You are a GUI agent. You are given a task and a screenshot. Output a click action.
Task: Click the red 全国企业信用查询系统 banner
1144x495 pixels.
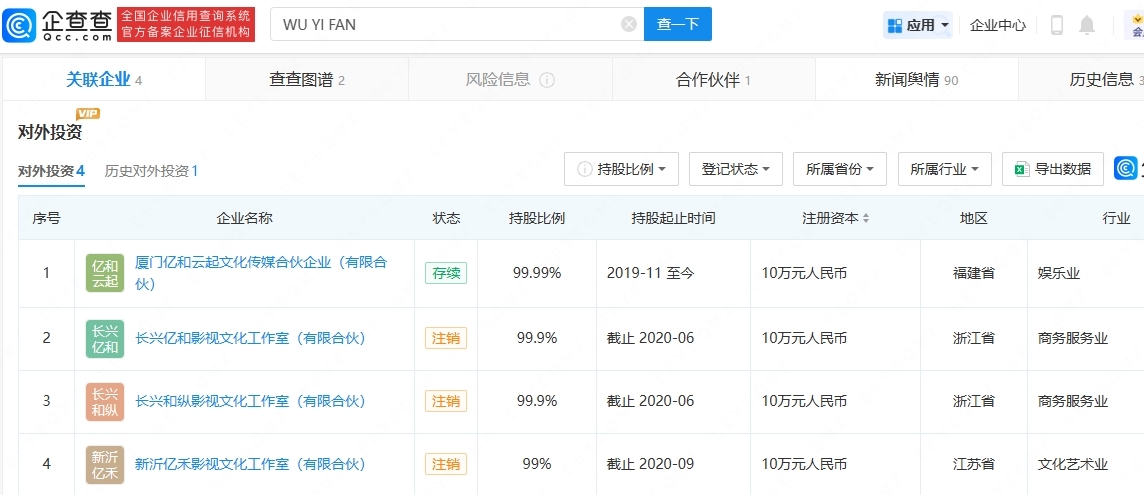(x=186, y=24)
